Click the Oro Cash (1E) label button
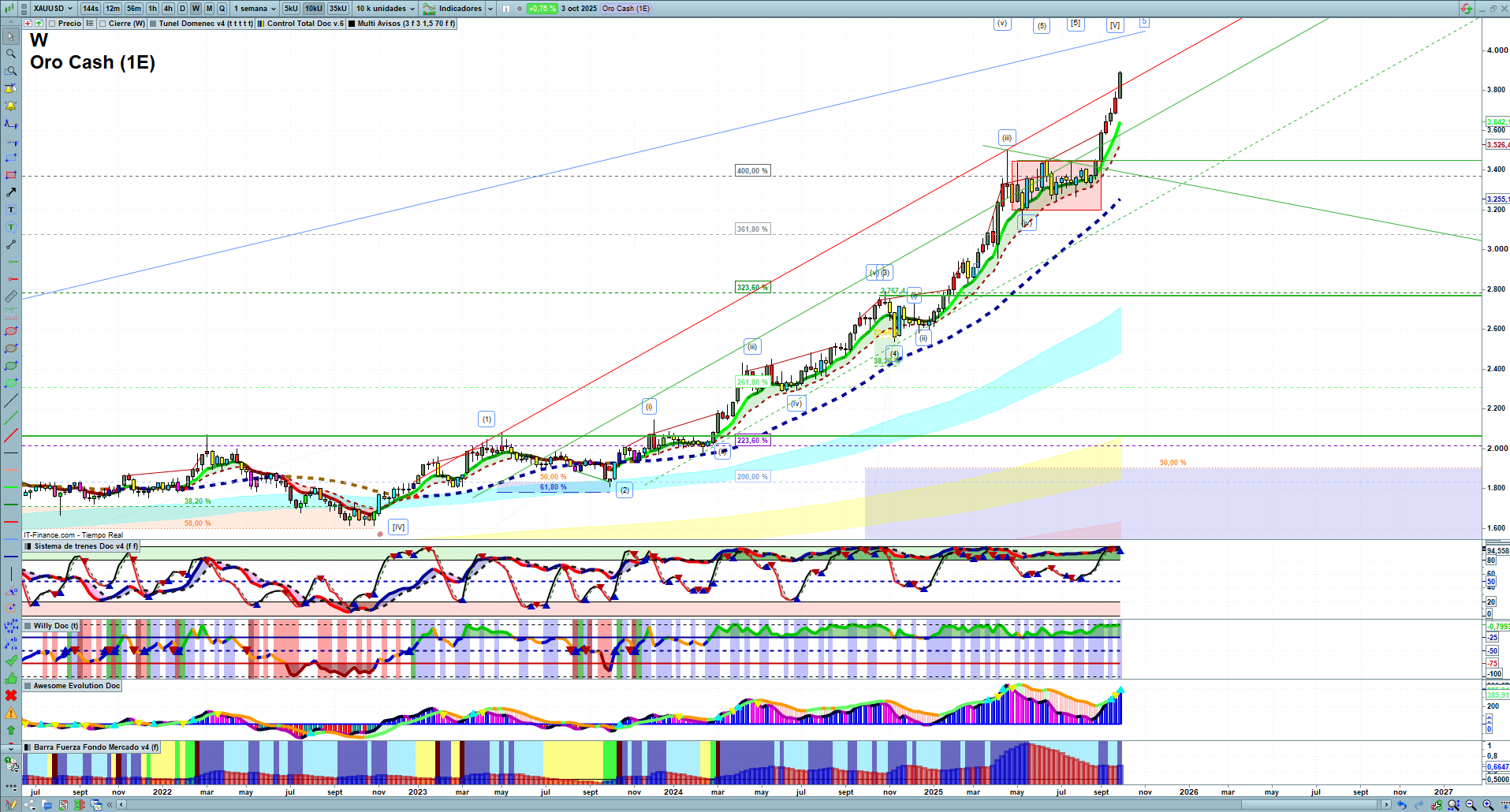Image resolution: width=1510 pixels, height=812 pixels. tap(626, 9)
